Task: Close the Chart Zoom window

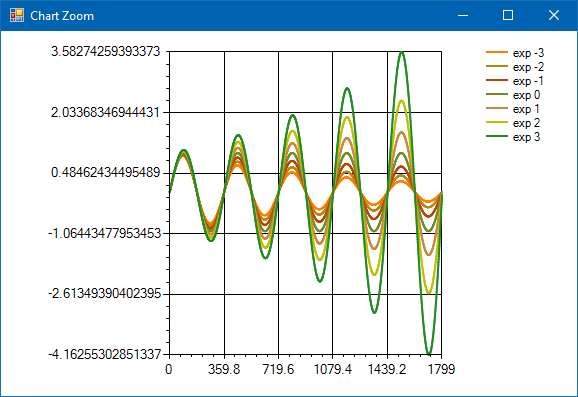Action: [554, 15]
